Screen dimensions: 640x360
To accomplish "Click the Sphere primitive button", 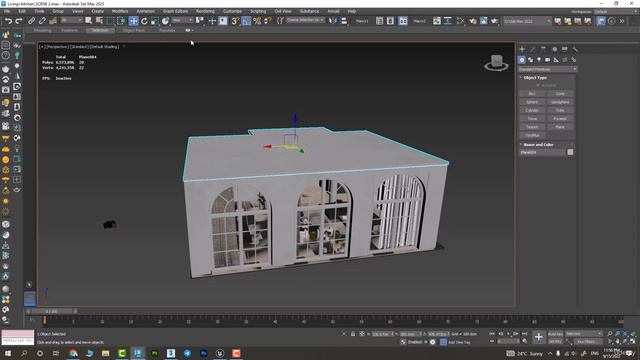I will (532, 102).
